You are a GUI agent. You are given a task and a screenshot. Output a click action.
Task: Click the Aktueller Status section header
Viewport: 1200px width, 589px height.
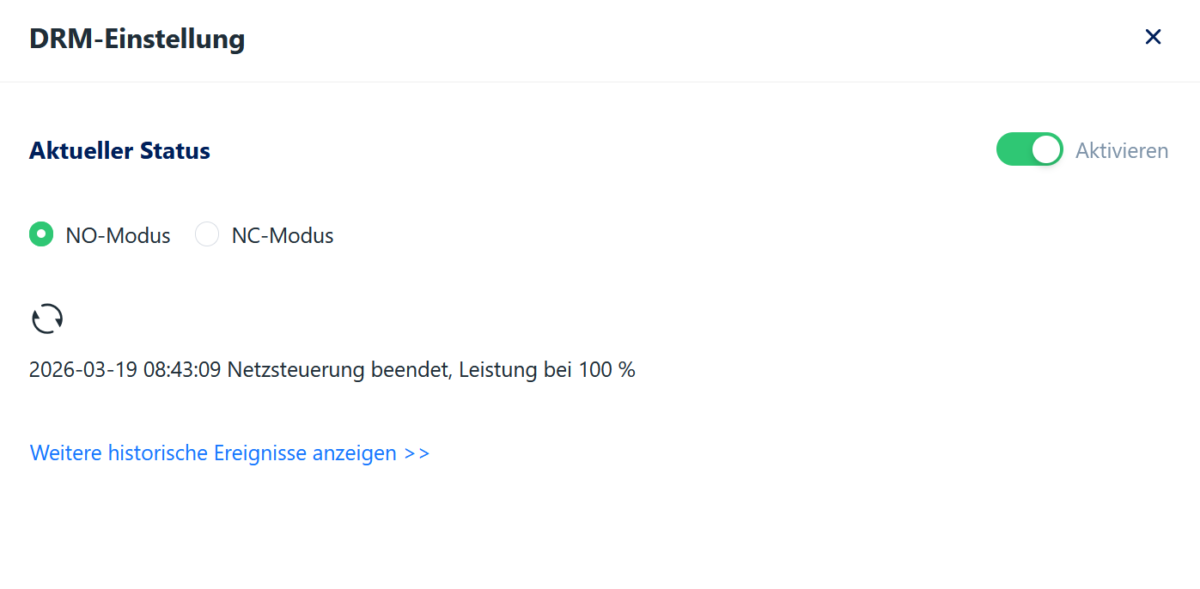click(x=119, y=150)
